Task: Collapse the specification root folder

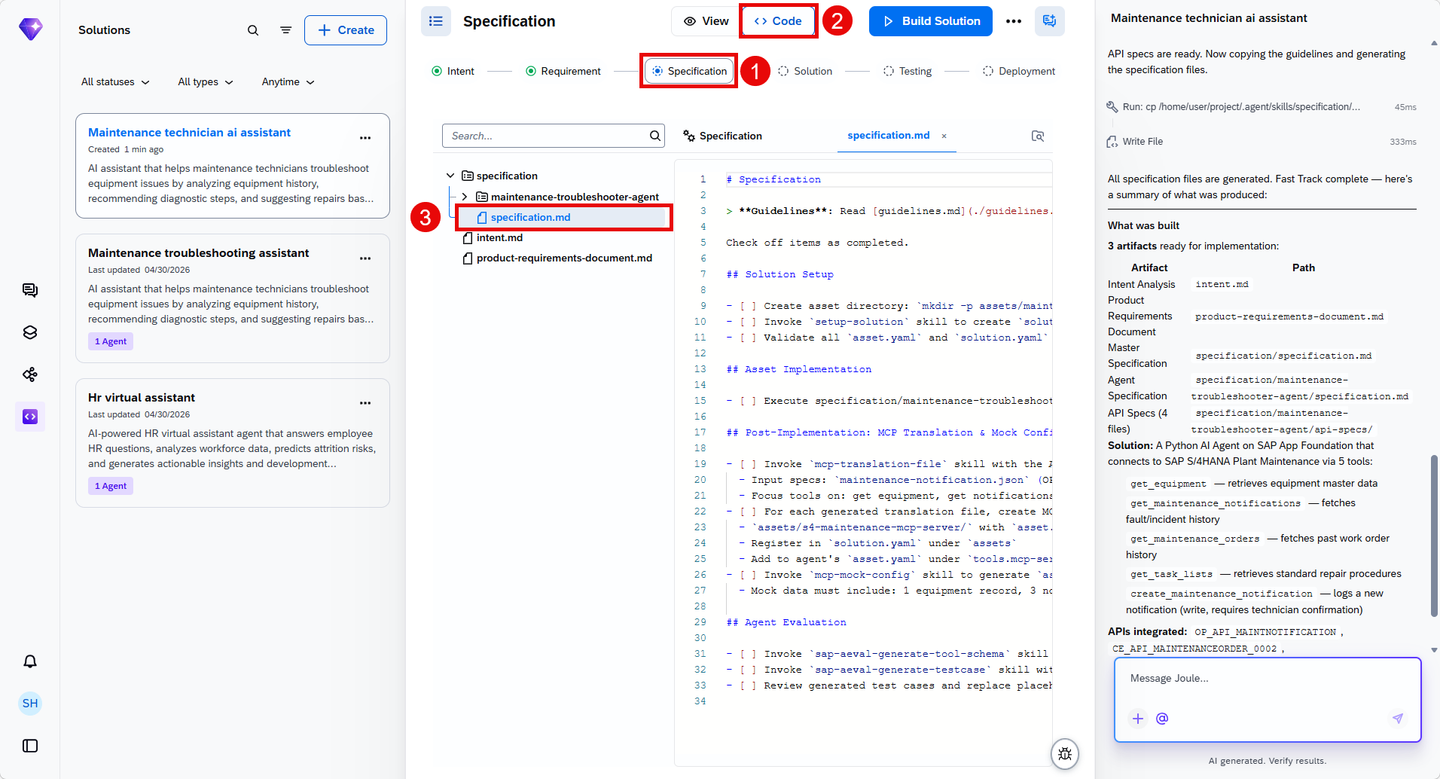Action: point(451,176)
